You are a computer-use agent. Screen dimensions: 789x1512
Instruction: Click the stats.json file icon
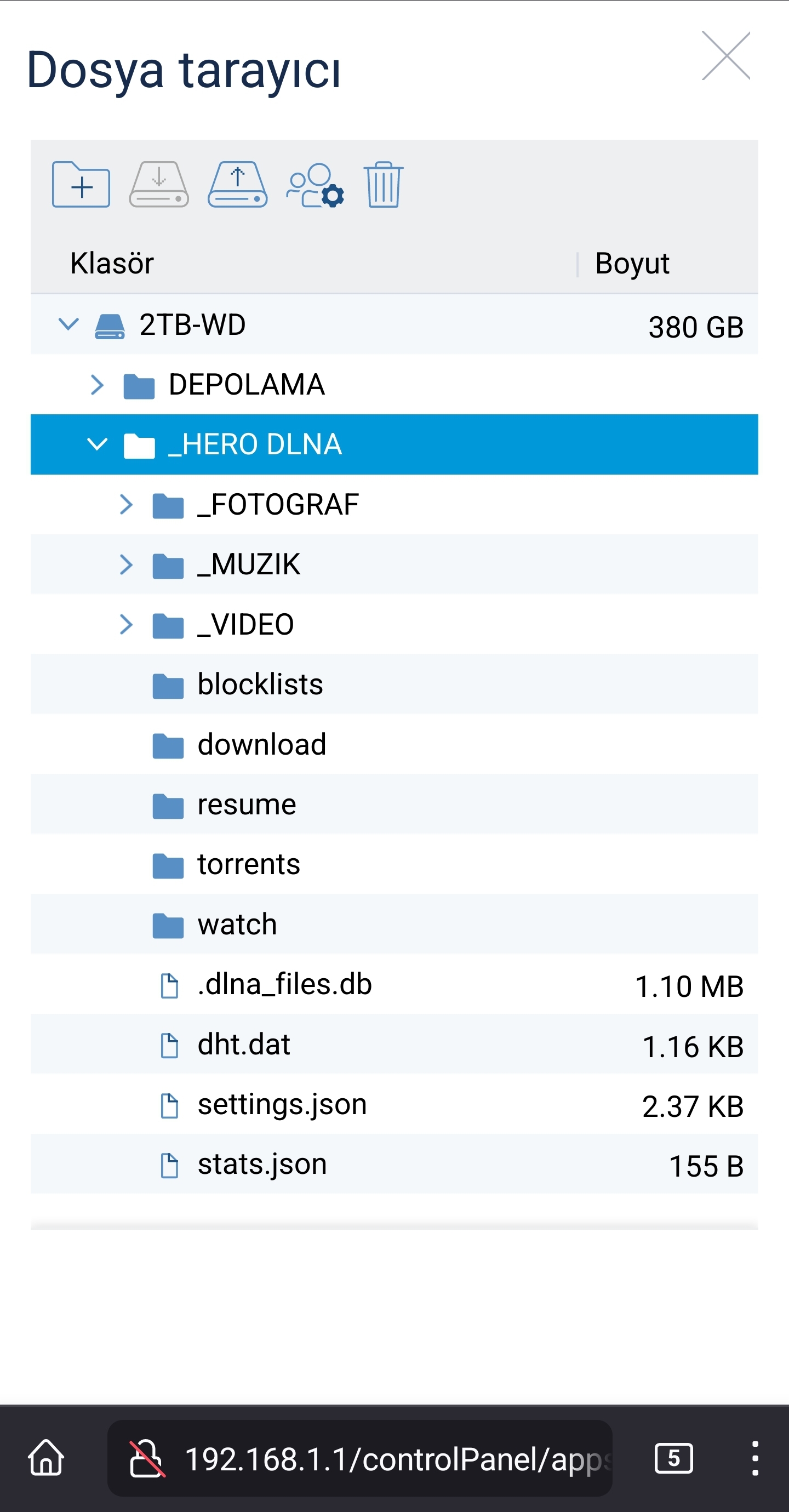170,1166
